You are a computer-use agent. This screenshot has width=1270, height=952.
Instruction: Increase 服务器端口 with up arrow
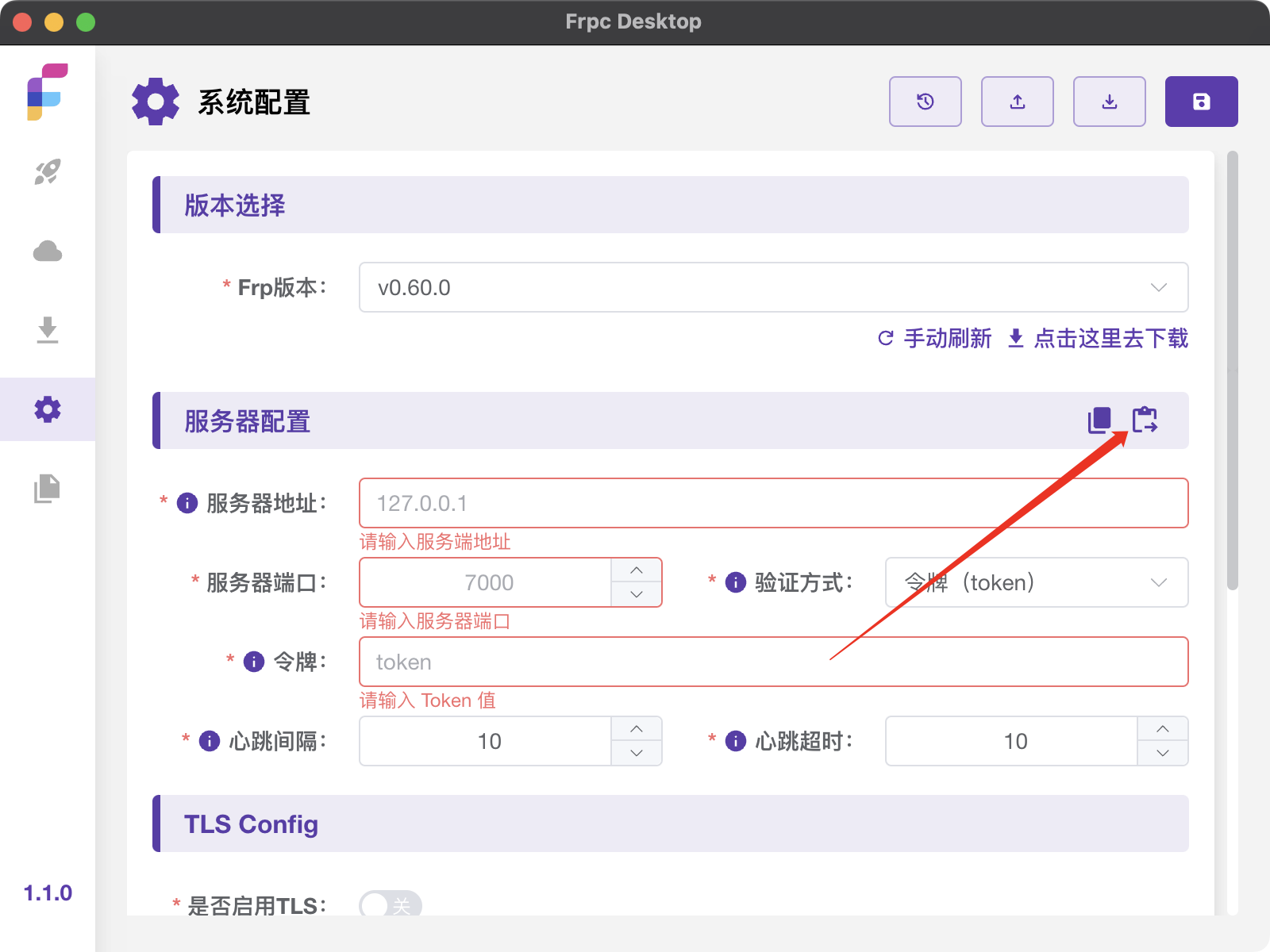(637, 570)
